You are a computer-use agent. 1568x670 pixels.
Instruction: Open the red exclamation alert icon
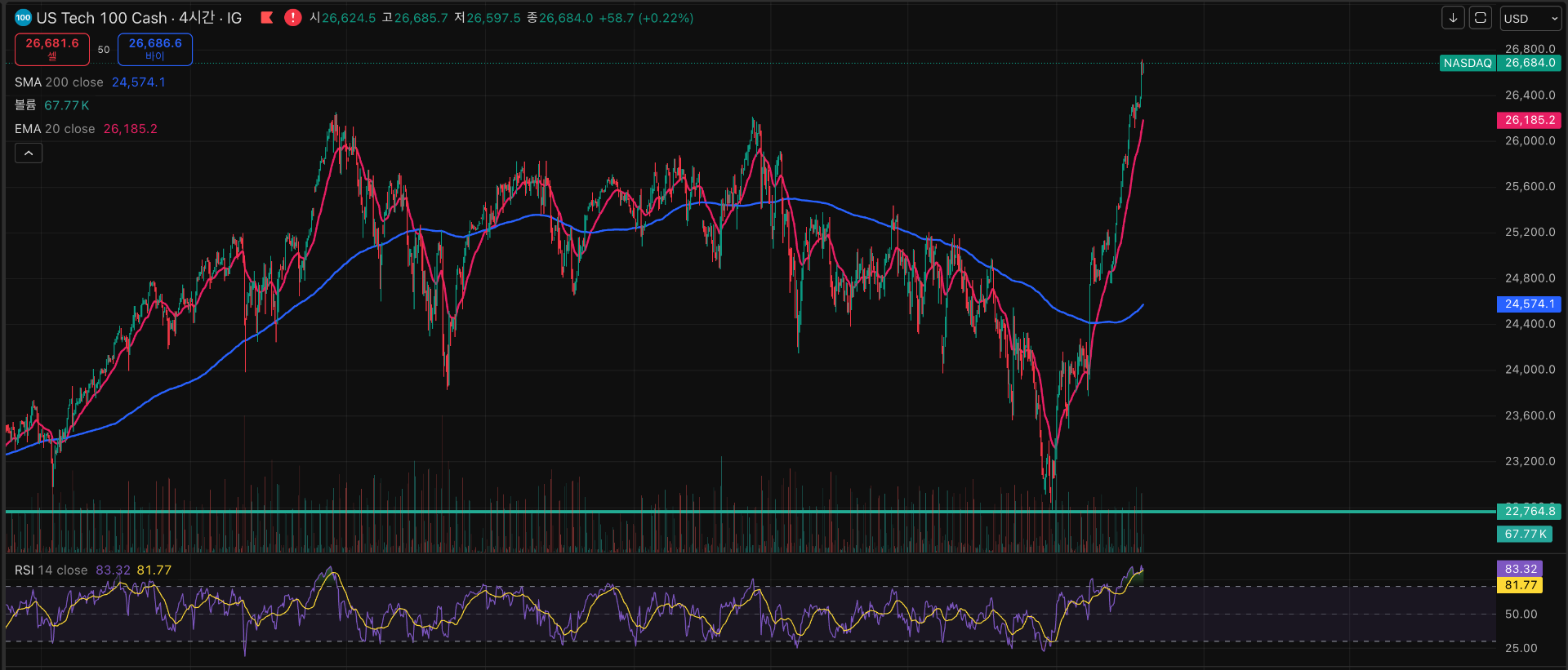pyautogui.click(x=292, y=17)
